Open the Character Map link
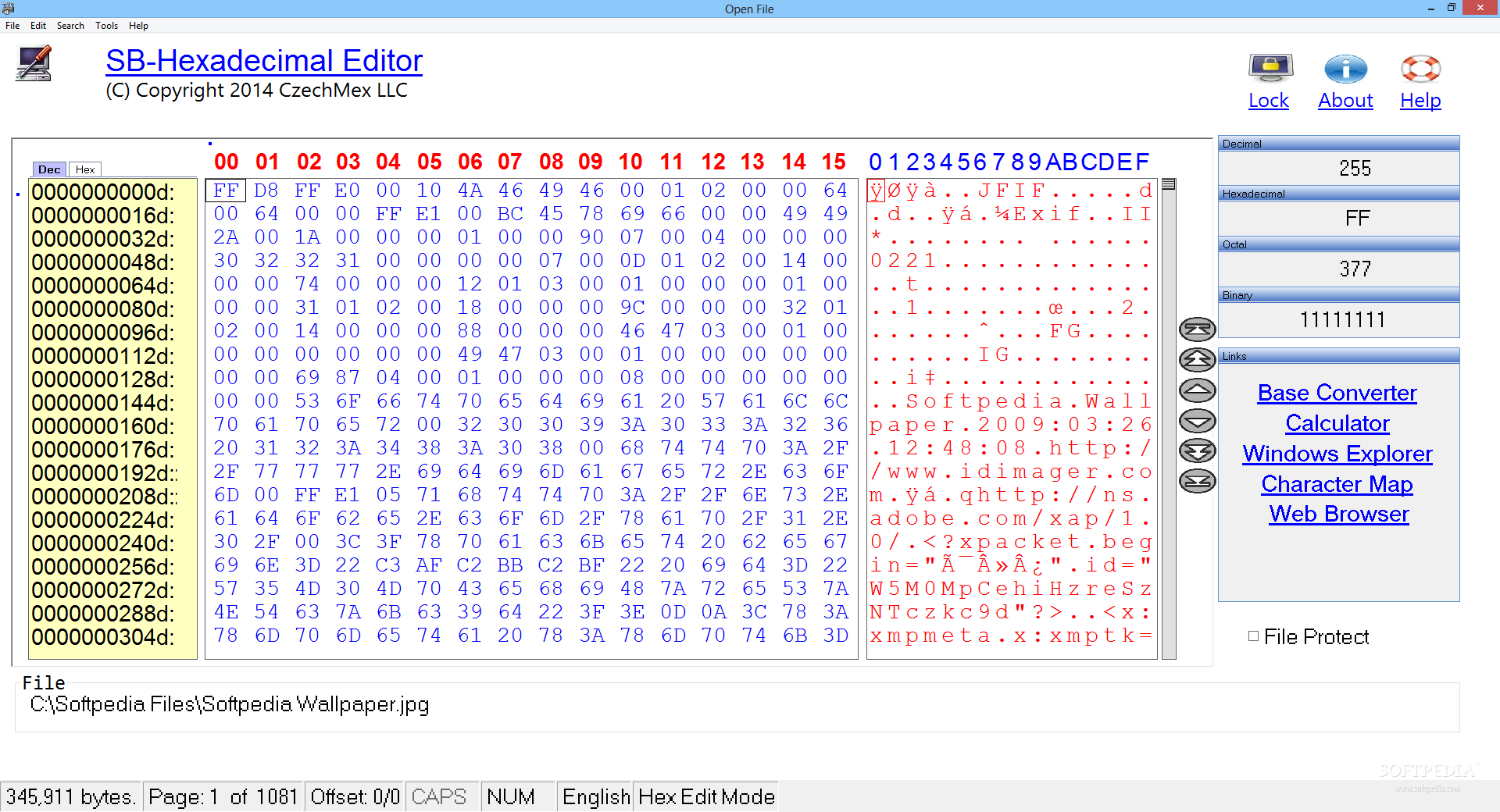The image size is (1500, 812). [x=1337, y=484]
